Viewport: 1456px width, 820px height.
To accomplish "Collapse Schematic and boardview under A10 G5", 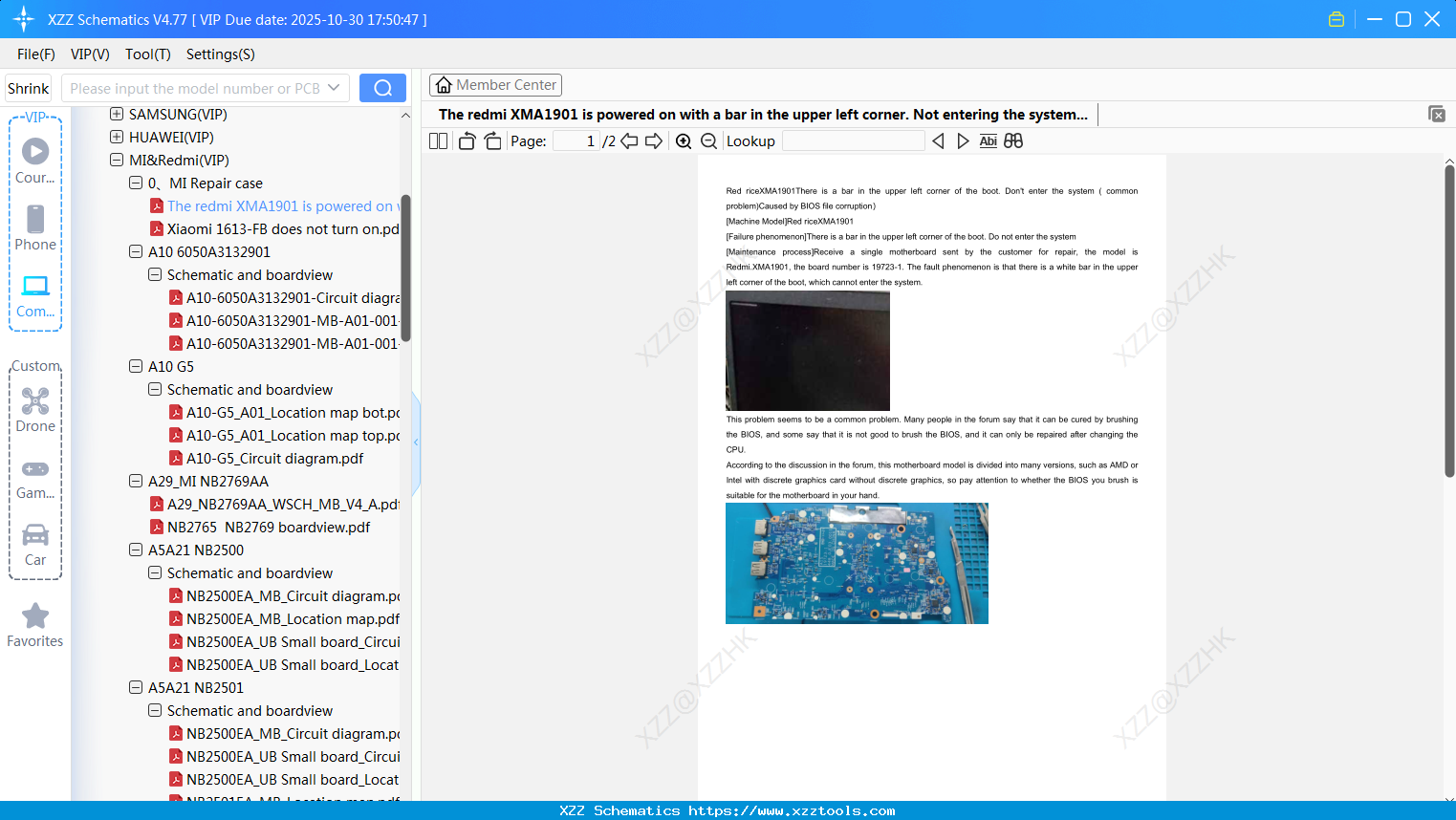I will pyautogui.click(x=155, y=390).
